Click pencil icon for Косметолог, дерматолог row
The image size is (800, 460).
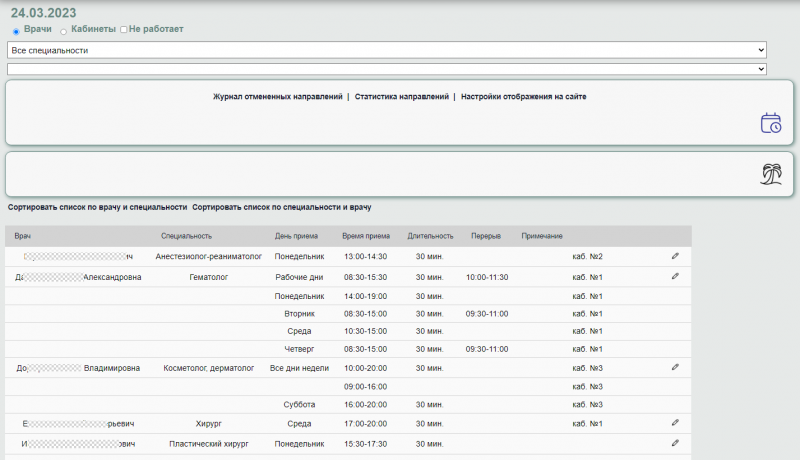coord(675,367)
